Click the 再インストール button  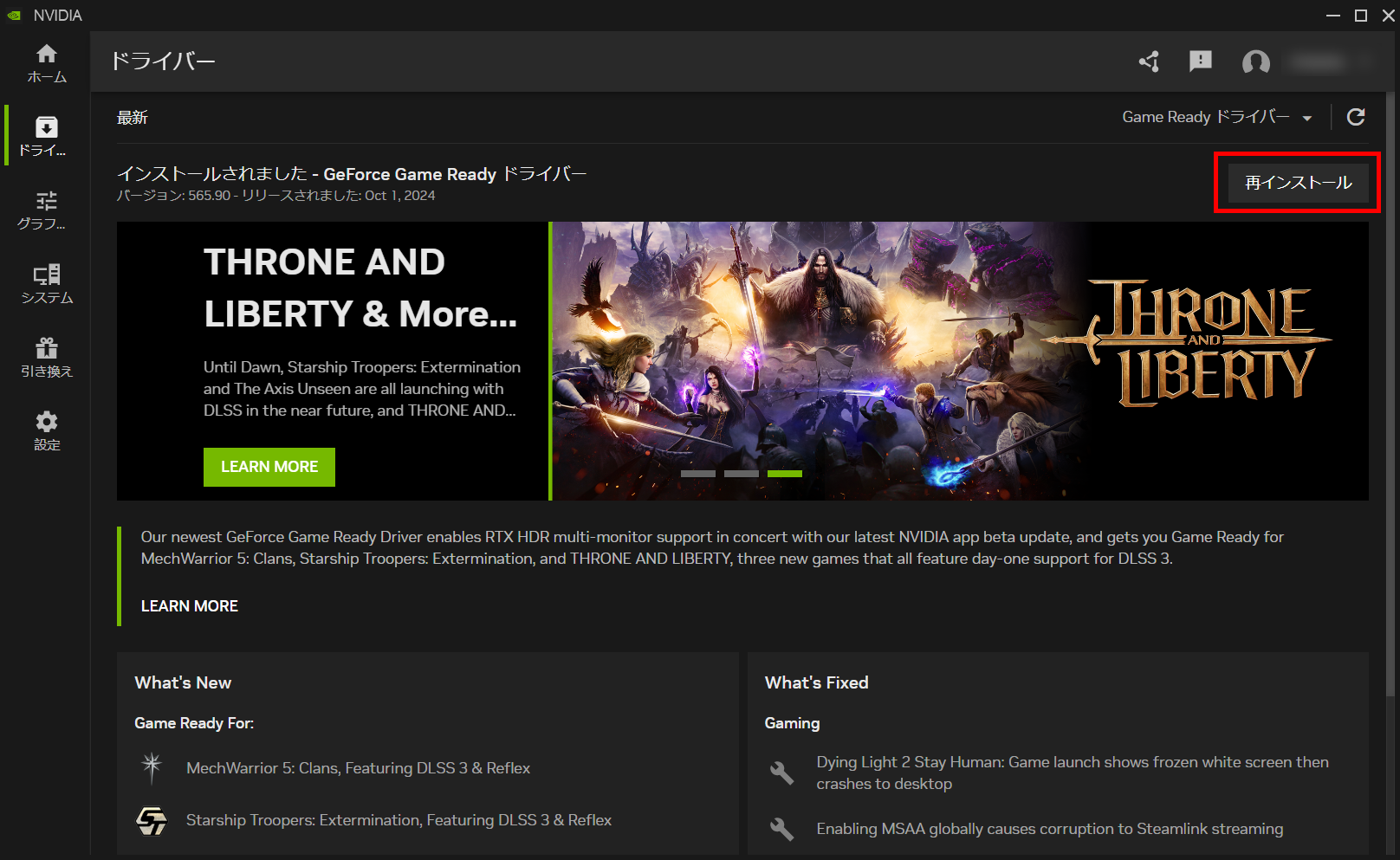1298,183
